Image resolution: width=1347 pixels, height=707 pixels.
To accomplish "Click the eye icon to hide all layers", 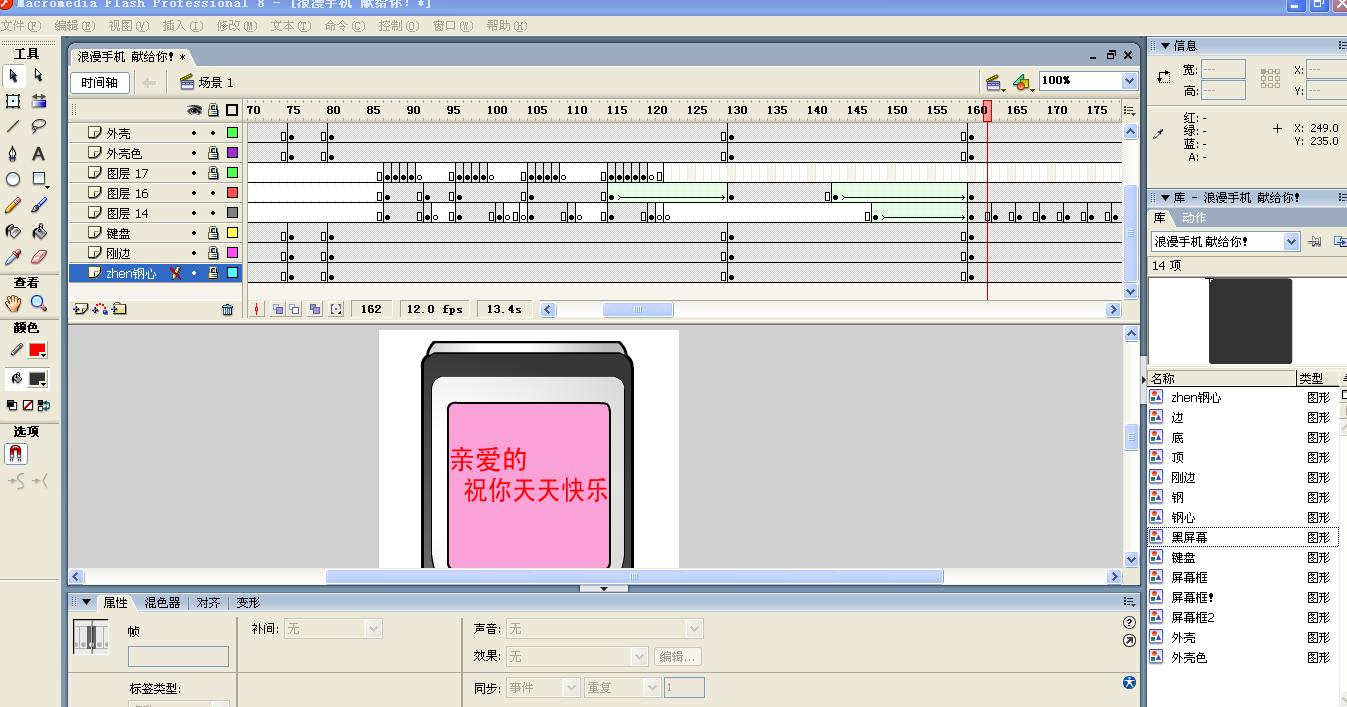I will [195, 110].
